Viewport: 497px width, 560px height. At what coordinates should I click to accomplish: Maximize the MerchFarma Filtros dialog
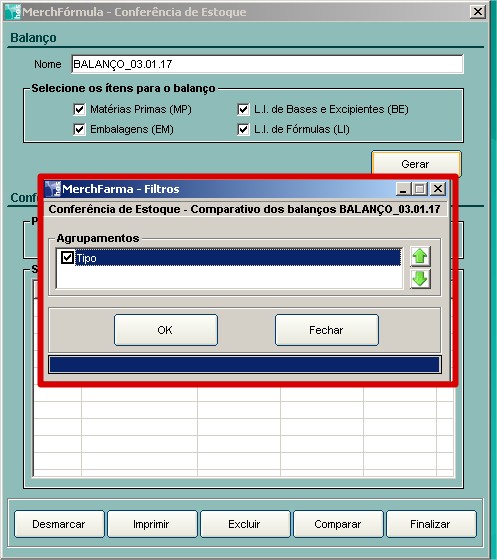[420, 189]
